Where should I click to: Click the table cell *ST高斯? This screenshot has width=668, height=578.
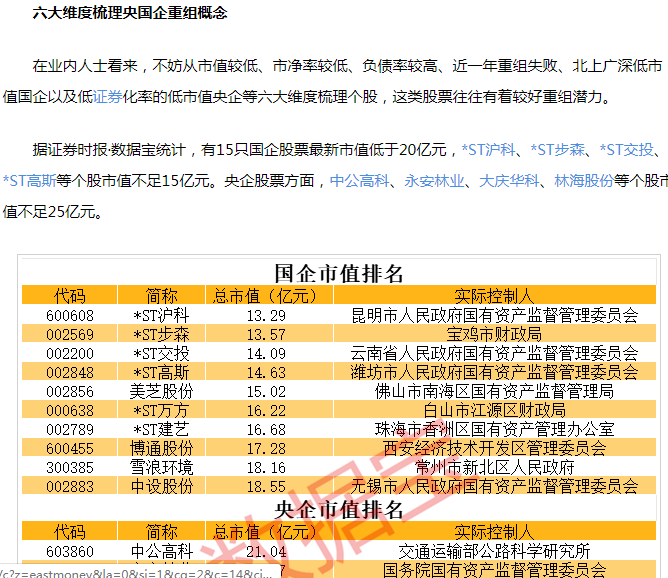pyautogui.click(x=161, y=373)
